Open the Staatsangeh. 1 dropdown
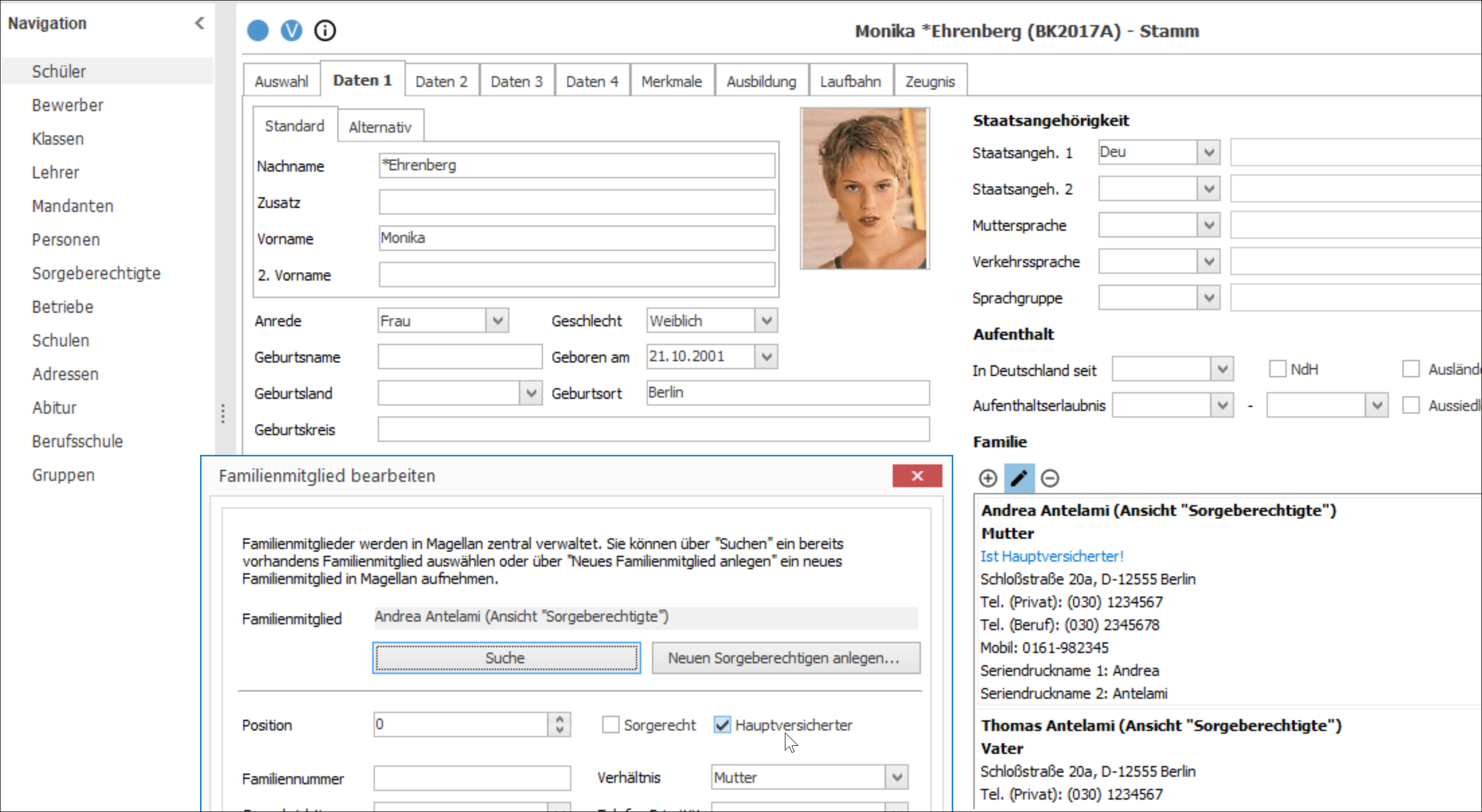This screenshot has height=812, width=1482. coord(1209,152)
